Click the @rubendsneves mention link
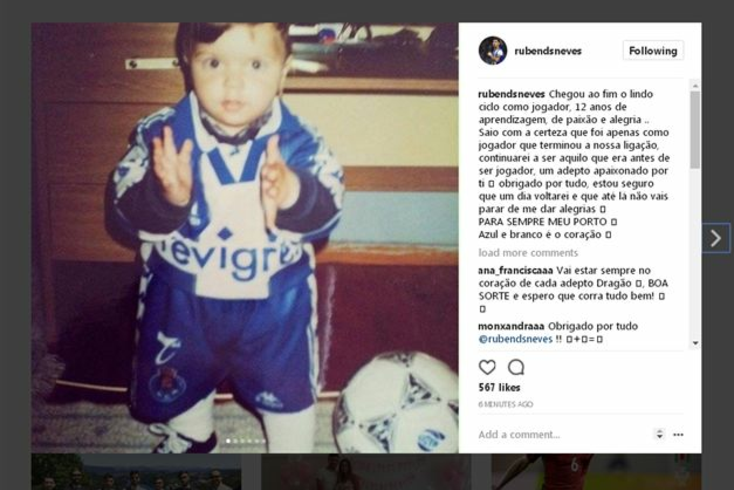This screenshot has width=734, height=490. point(515,339)
